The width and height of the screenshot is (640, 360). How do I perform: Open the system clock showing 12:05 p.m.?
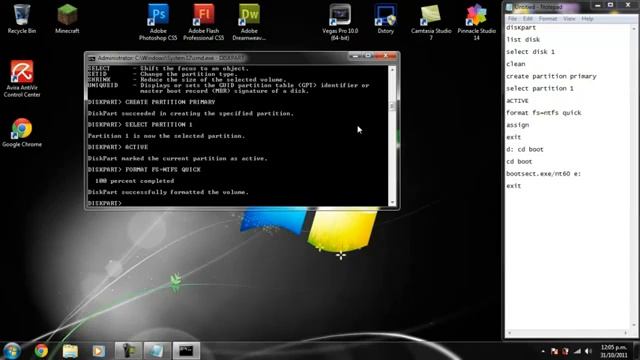613,351
